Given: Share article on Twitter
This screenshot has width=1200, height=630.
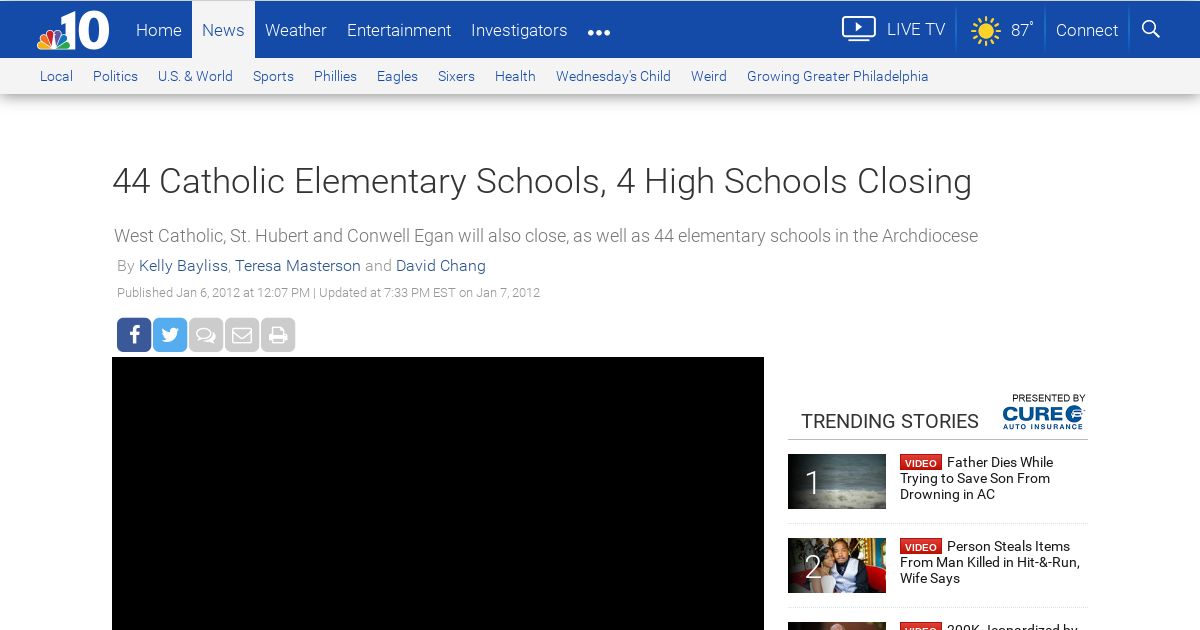Looking at the screenshot, I should pos(170,335).
